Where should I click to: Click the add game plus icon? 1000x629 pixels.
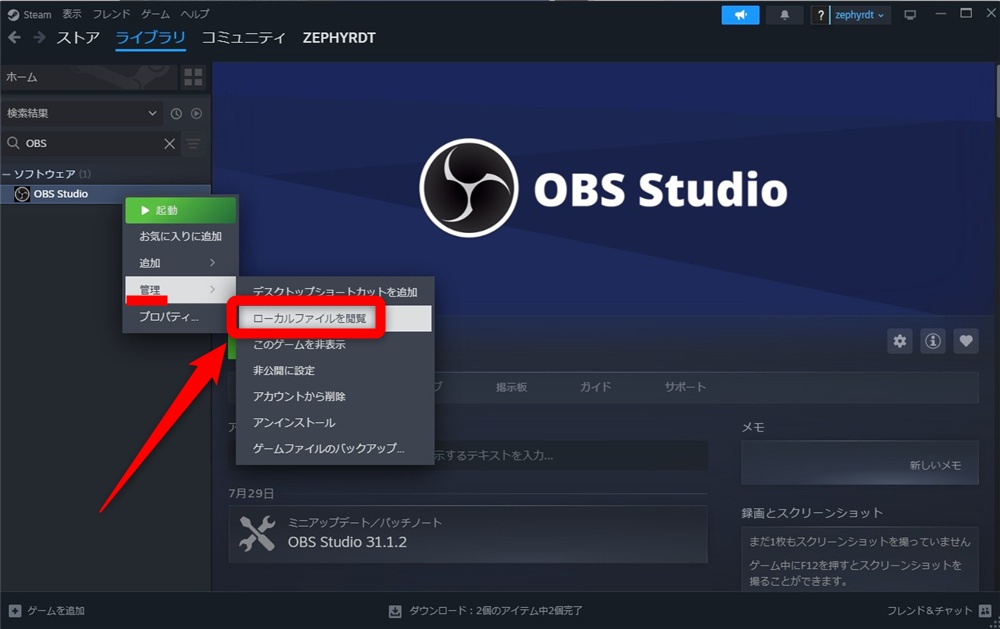click(15, 610)
